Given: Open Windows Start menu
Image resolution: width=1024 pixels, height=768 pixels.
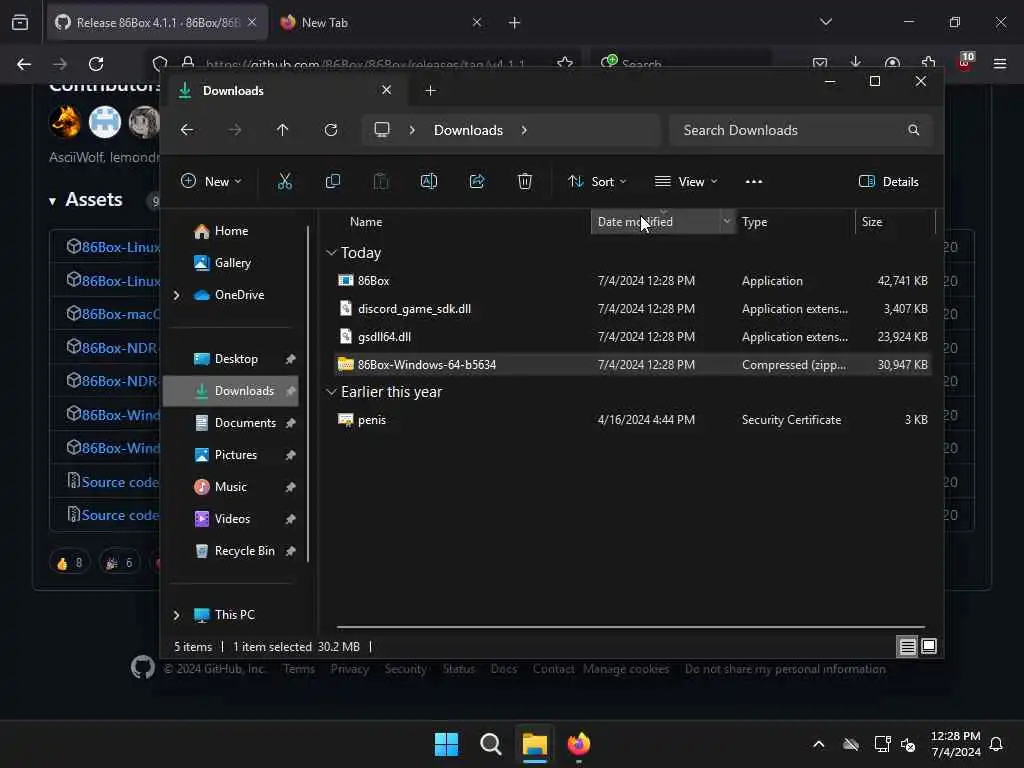Looking at the screenshot, I should click(446, 744).
